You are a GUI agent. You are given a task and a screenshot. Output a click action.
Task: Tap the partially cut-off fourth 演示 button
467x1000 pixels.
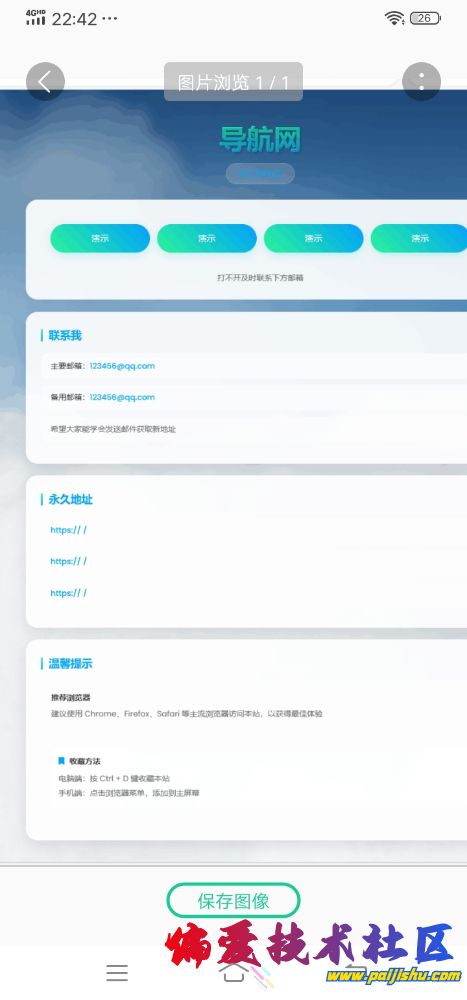tap(419, 239)
